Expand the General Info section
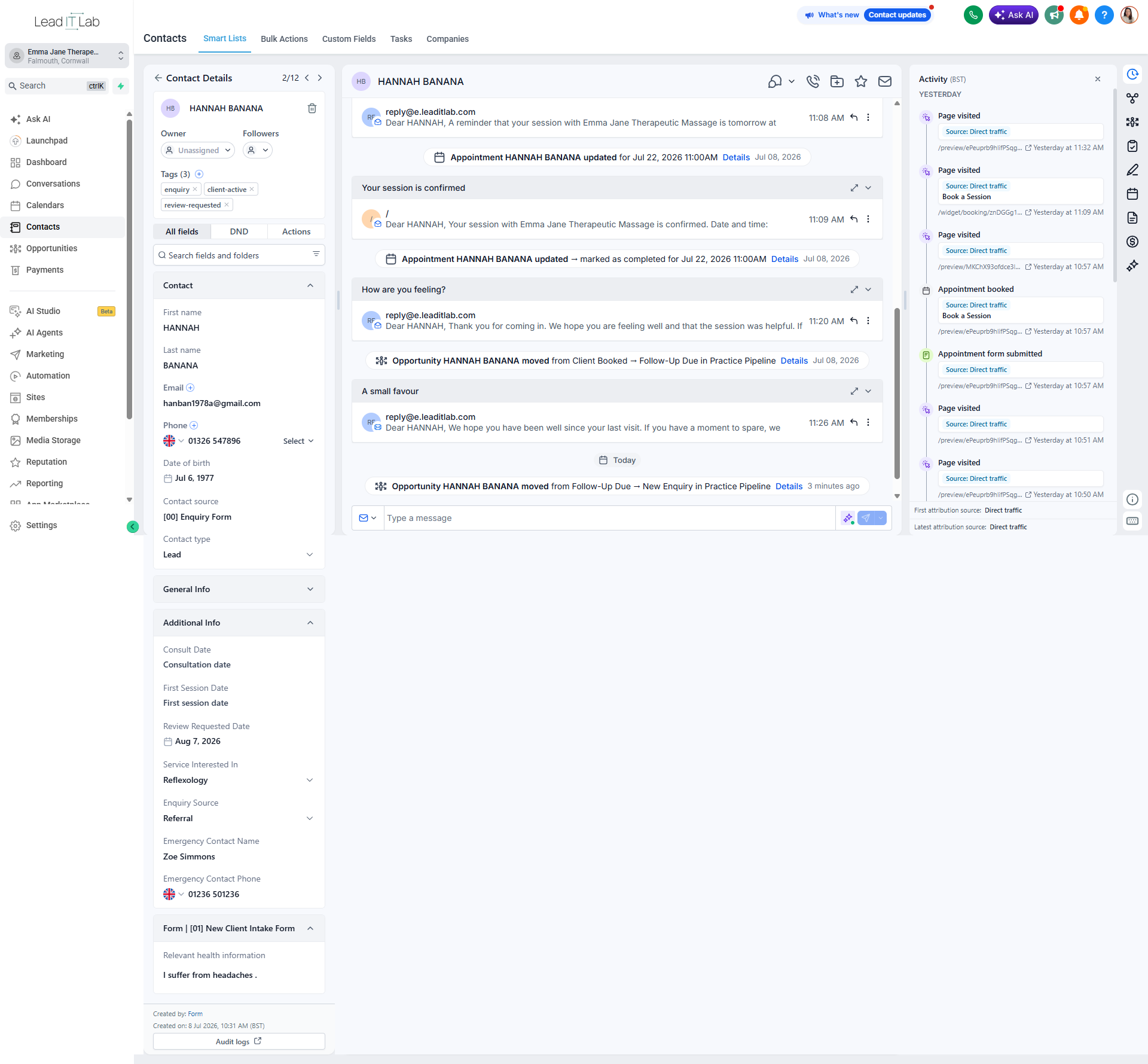1148x1064 pixels. click(x=239, y=589)
